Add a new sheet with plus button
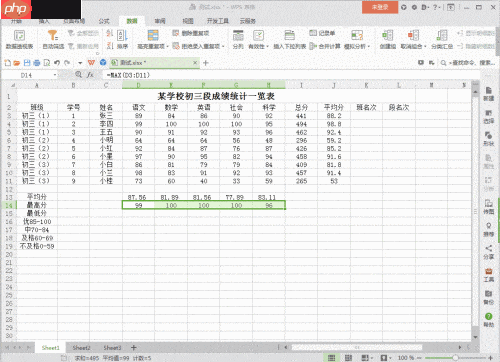 click(134, 348)
